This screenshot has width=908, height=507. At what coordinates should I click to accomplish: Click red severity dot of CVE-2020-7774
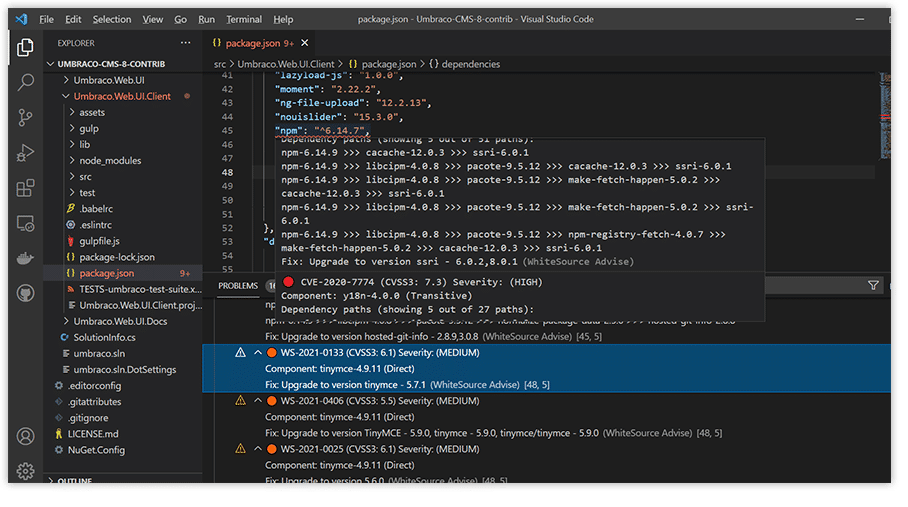288,282
